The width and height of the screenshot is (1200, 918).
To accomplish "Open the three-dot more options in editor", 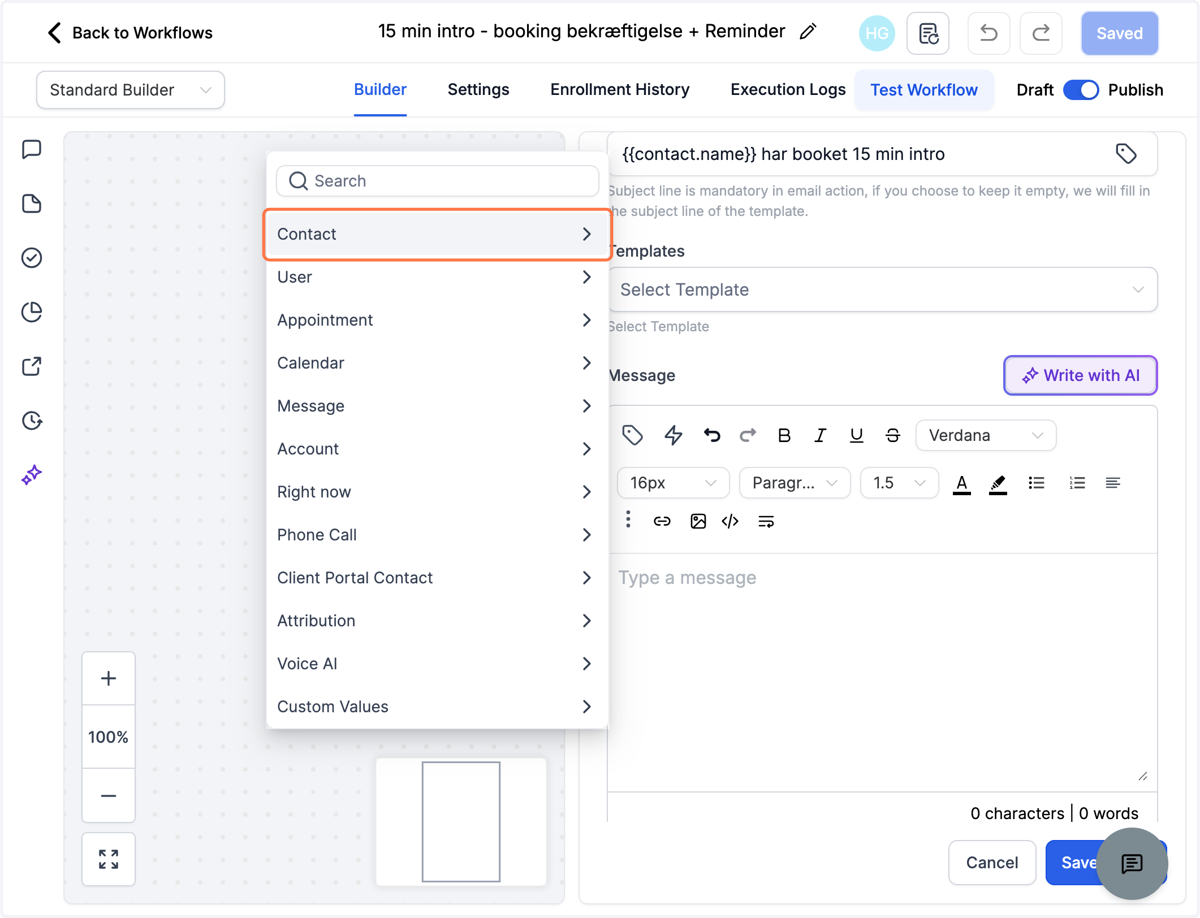I will (628, 520).
